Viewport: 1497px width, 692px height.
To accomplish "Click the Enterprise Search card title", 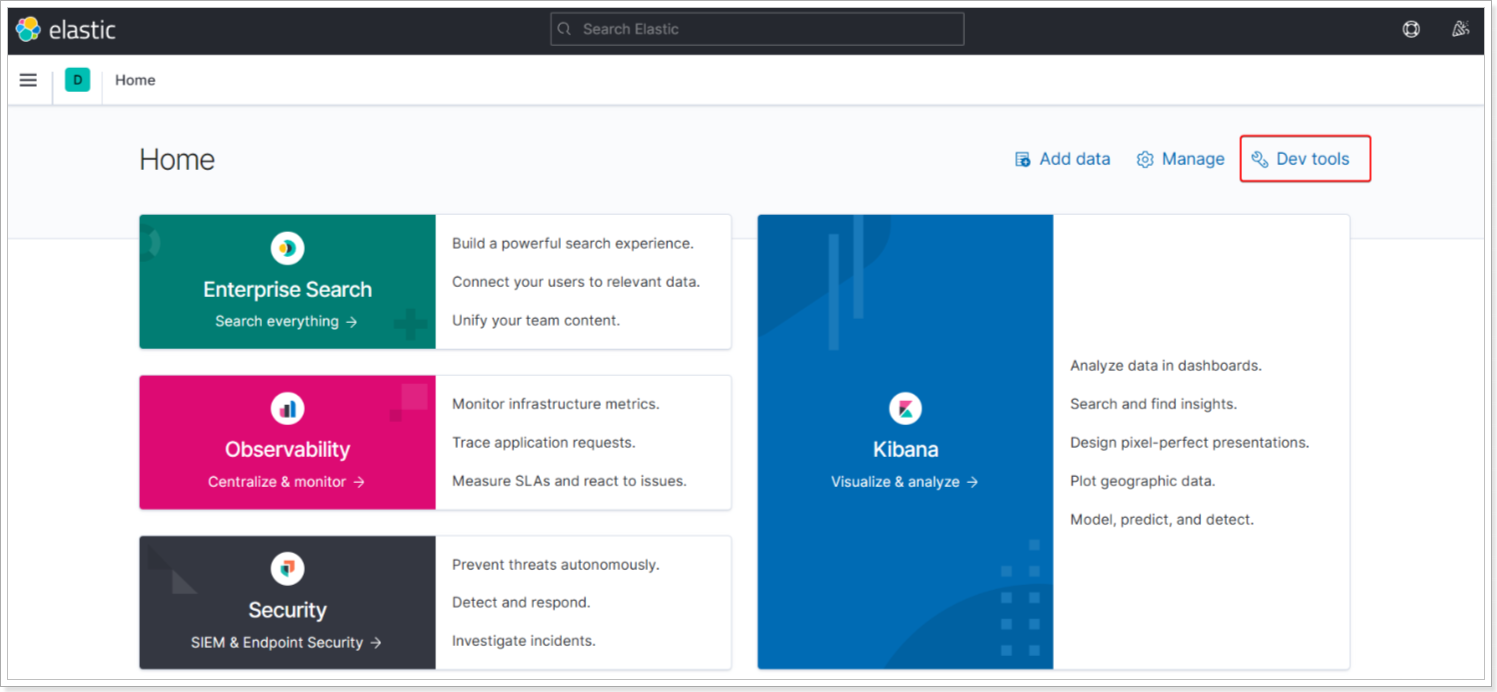I will pyautogui.click(x=287, y=290).
